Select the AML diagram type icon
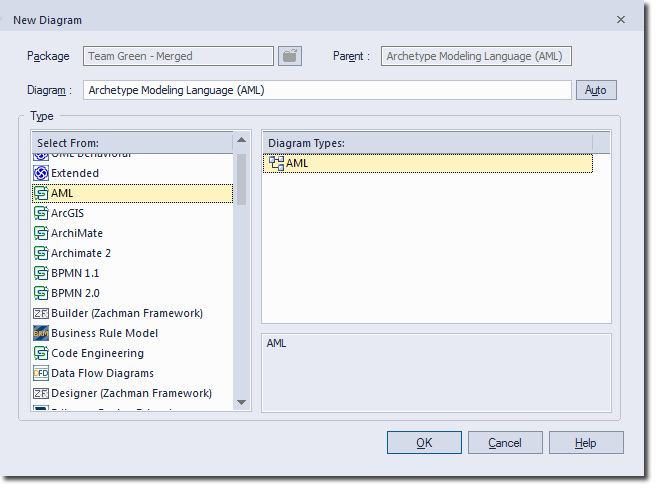Viewport: 659px width, 491px height. [276, 163]
